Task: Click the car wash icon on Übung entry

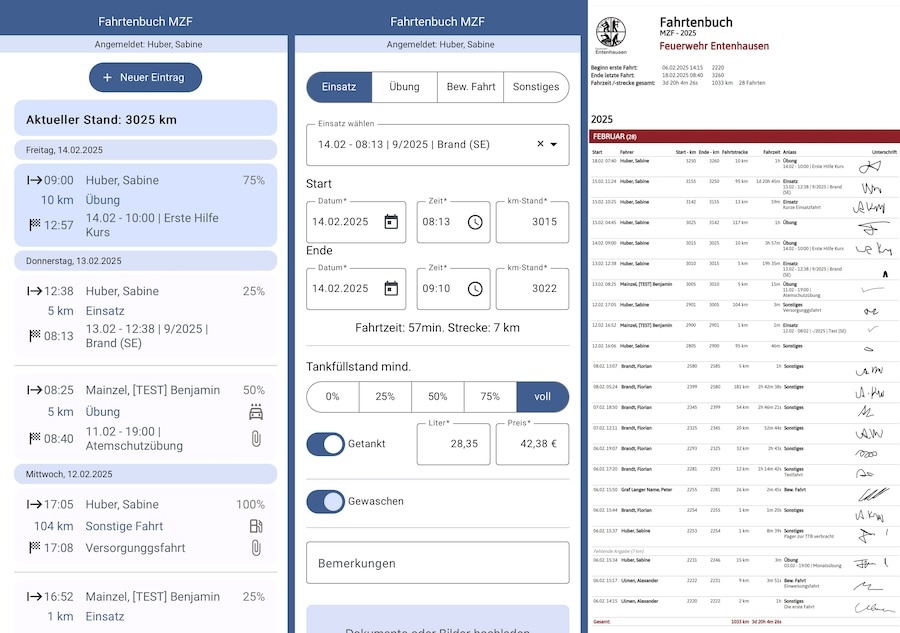Action: [256, 412]
